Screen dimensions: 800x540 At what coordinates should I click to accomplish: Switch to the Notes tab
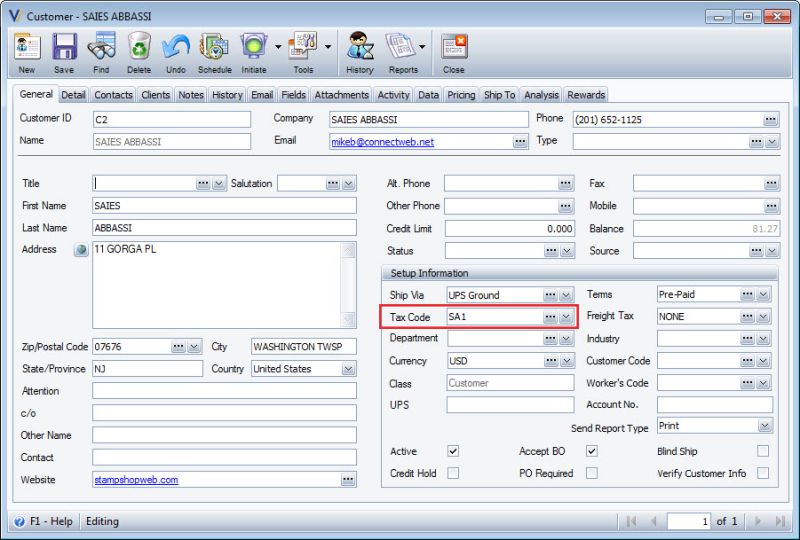pos(191,95)
